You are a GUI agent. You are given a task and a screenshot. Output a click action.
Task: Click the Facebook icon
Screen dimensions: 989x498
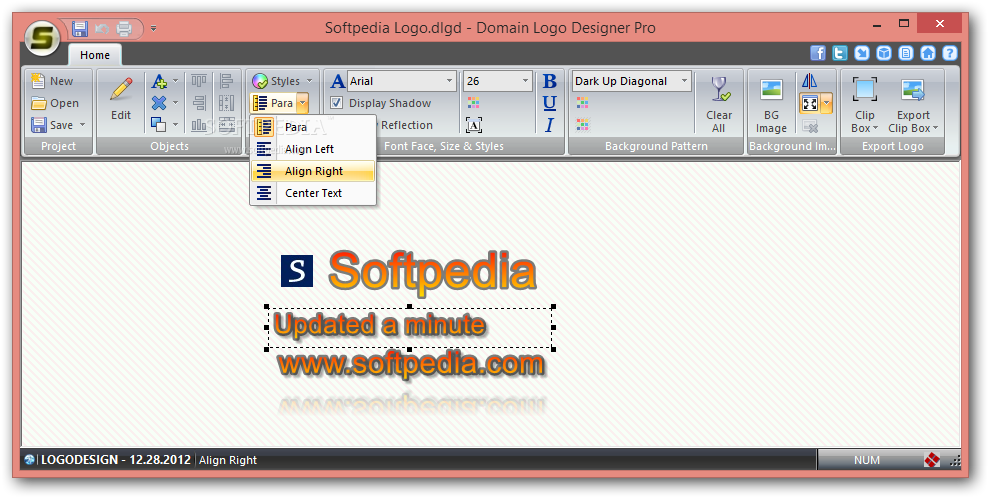pos(817,53)
